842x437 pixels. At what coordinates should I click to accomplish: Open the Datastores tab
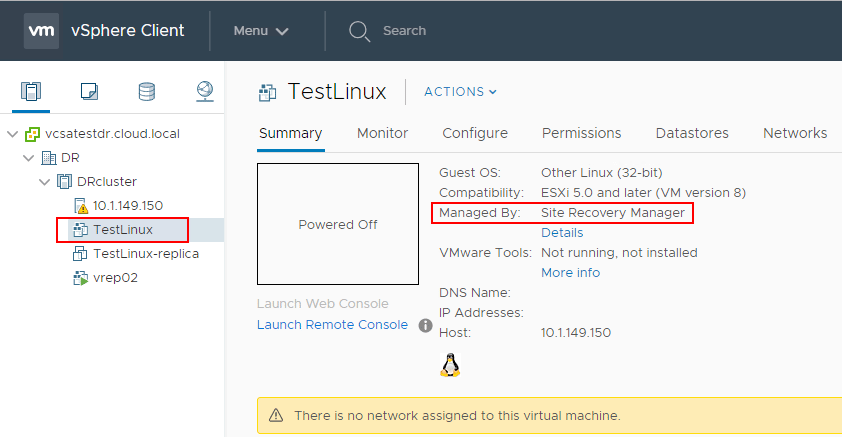click(692, 133)
